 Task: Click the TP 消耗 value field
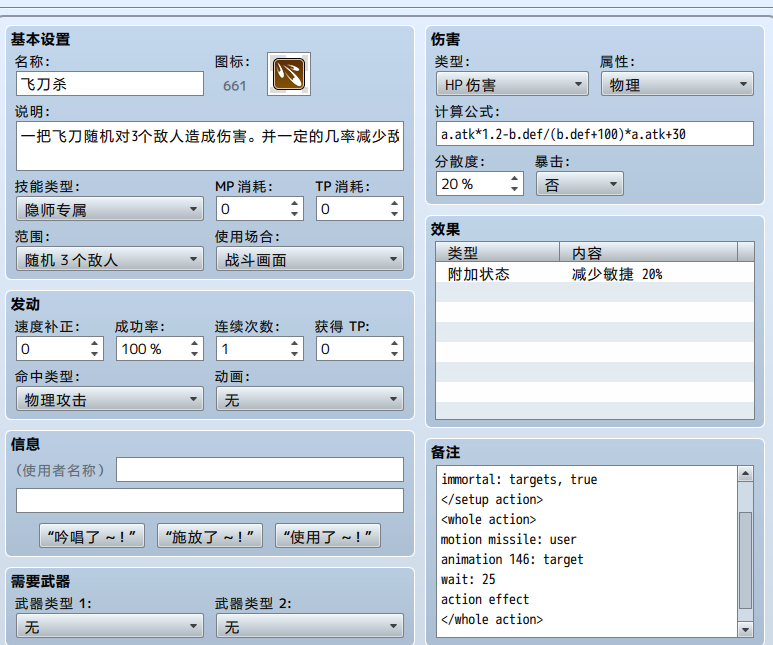click(x=352, y=209)
